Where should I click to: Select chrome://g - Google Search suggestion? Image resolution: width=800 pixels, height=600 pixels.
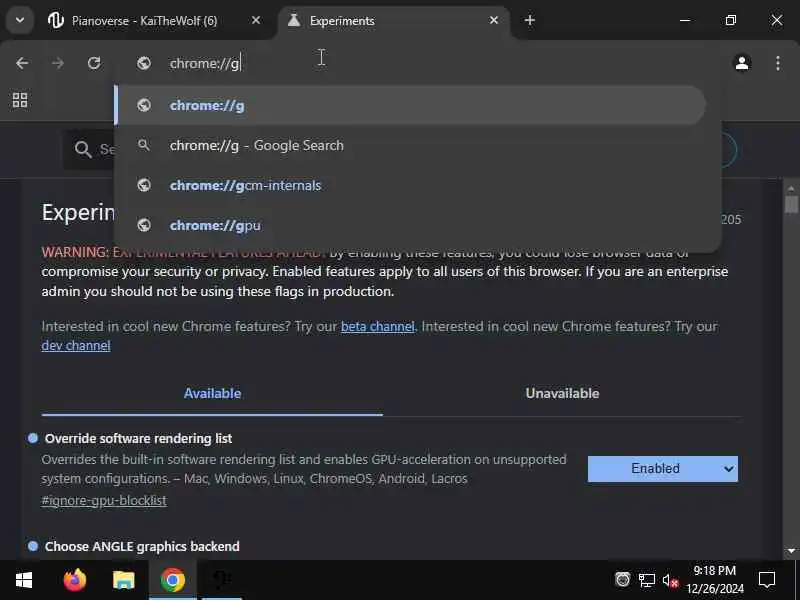(411, 145)
